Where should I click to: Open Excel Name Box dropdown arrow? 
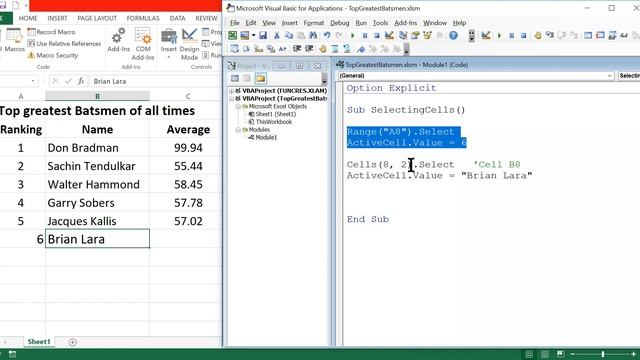(33, 81)
